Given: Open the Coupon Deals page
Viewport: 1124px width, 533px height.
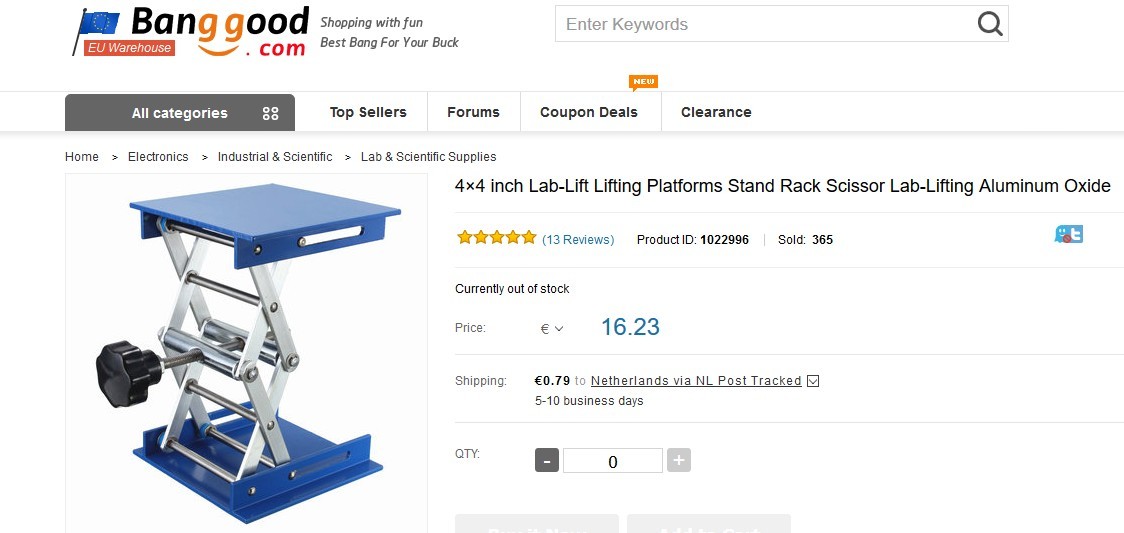Looking at the screenshot, I should (589, 112).
